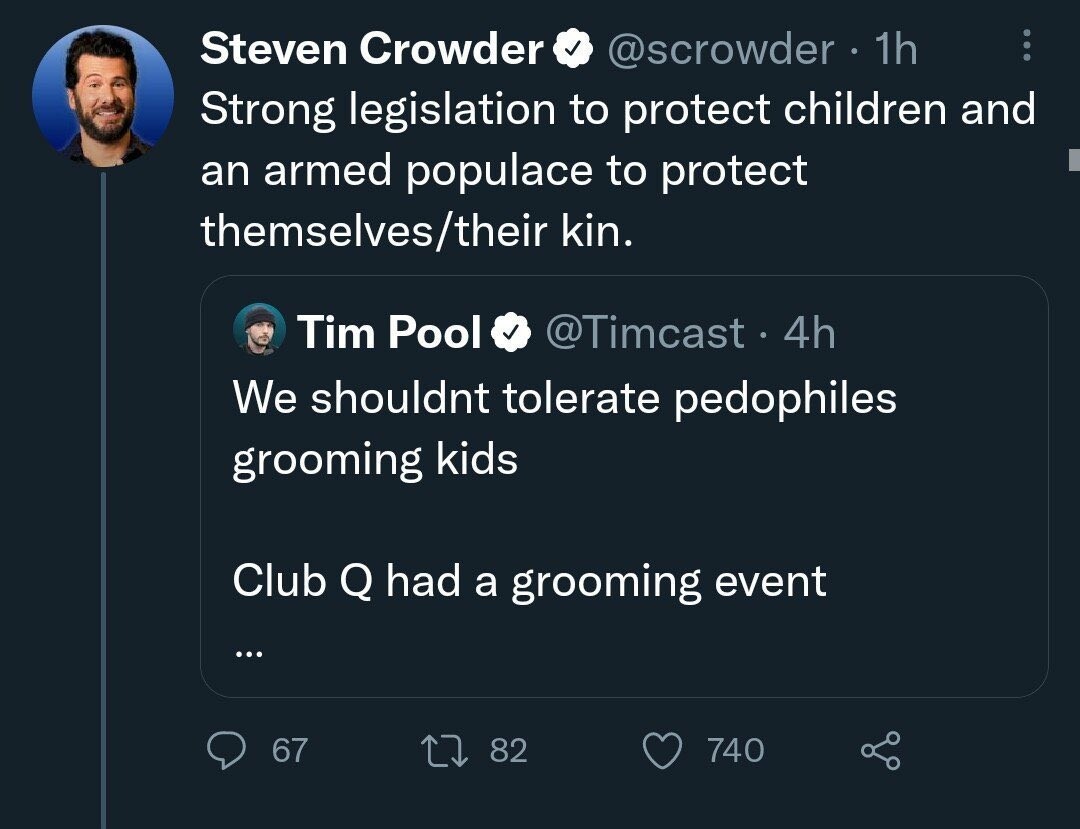
Task: Open the main tweet author's profile picture
Action: (102, 96)
